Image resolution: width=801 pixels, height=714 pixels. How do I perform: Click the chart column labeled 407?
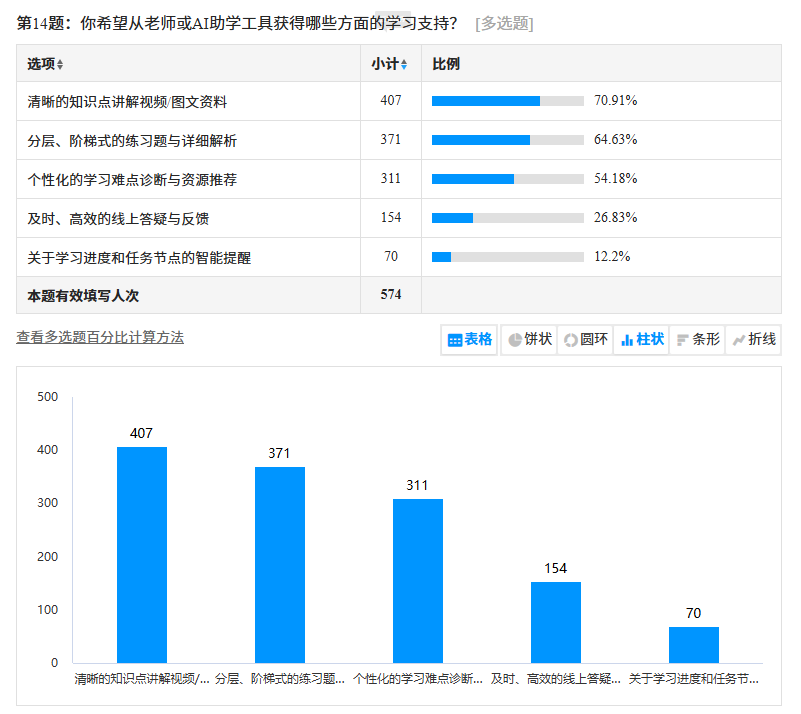[x=142, y=555]
